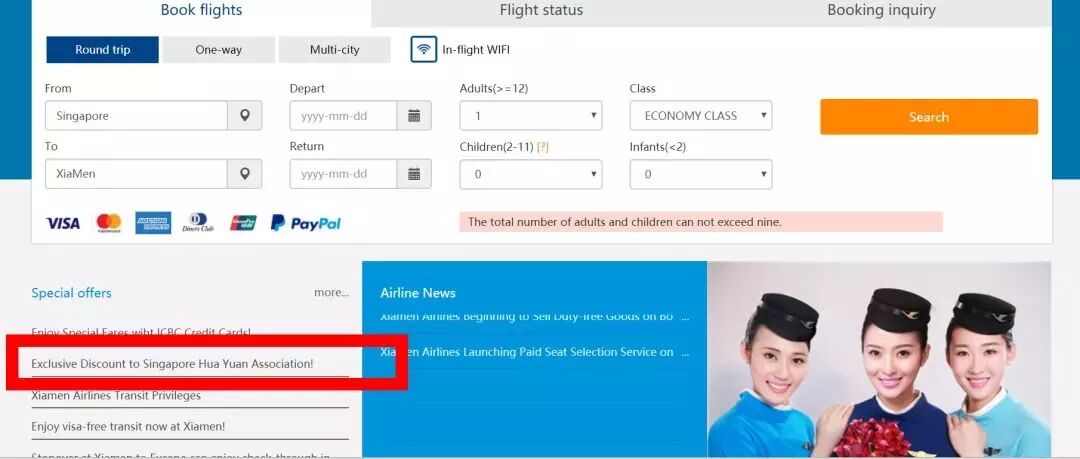1080x459 pixels.
Task: Open 'Enjoy Special Fares' ICBC Credit Cards offer
Action: 141,332
